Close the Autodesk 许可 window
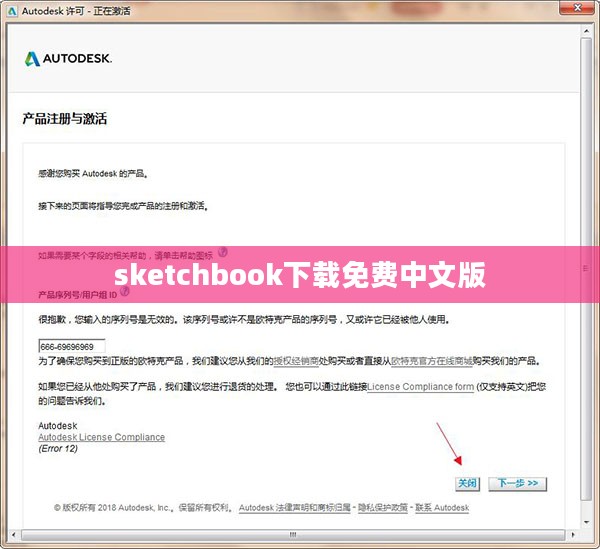This screenshot has height=549, width=600. 578,8
